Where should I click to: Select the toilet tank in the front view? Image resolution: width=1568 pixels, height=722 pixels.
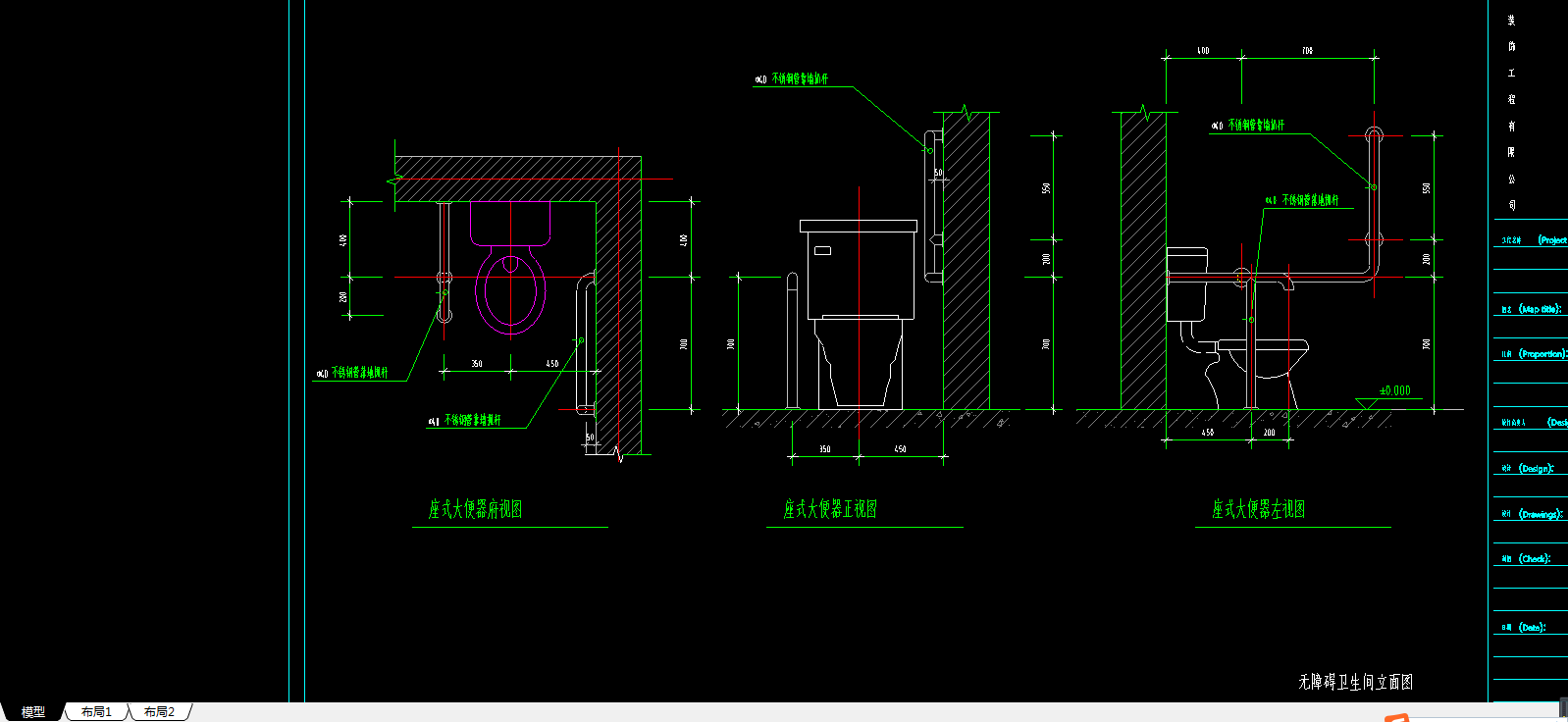(860, 271)
